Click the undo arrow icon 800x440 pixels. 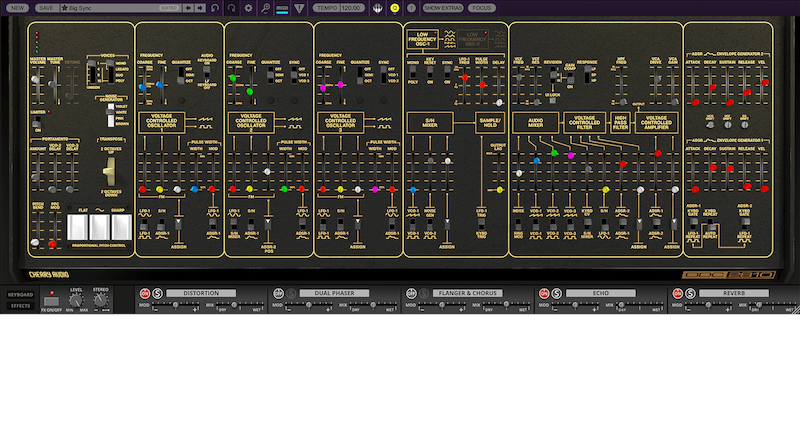coord(215,8)
